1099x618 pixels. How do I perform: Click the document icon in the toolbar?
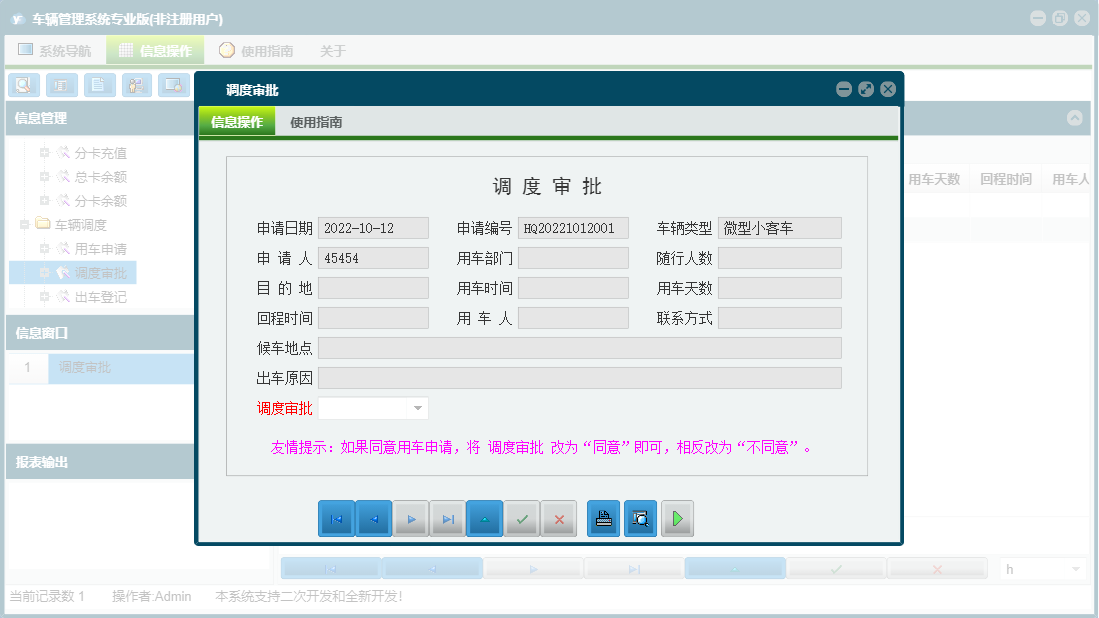coord(98,85)
